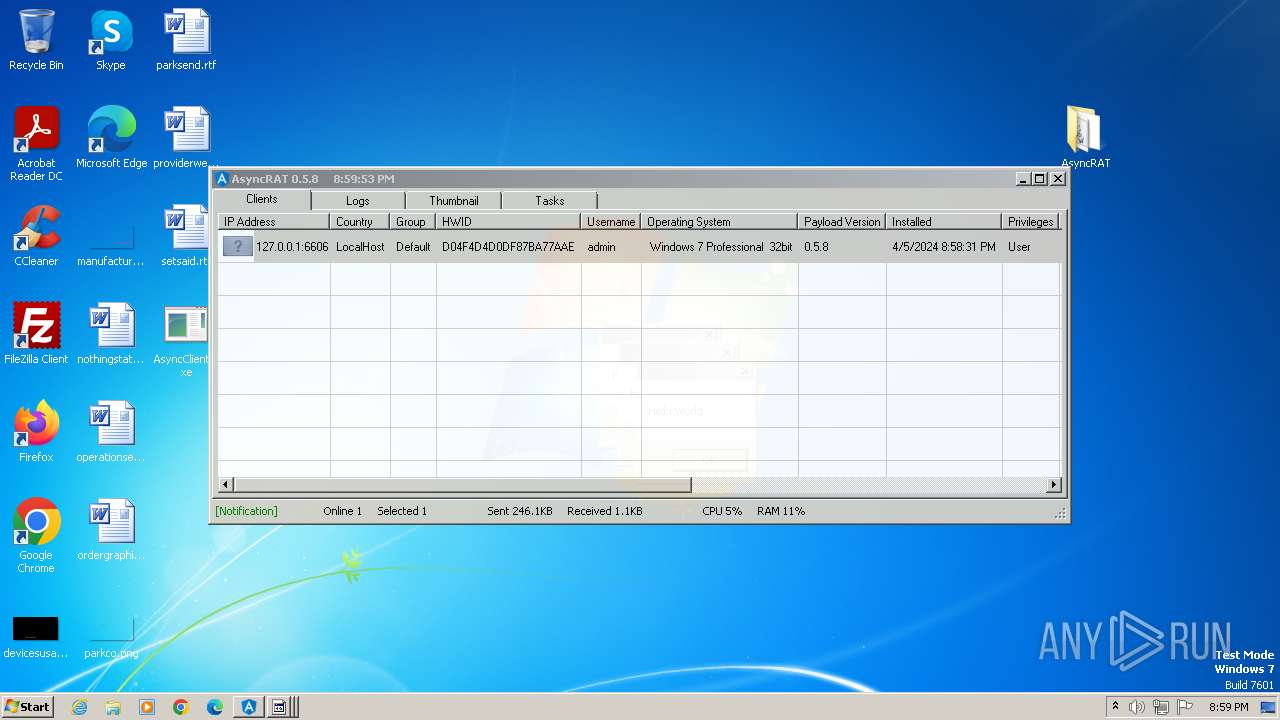Image resolution: width=1280 pixels, height=720 pixels.
Task: Launch Firefox from the desktop
Action: [x=36, y=432]
